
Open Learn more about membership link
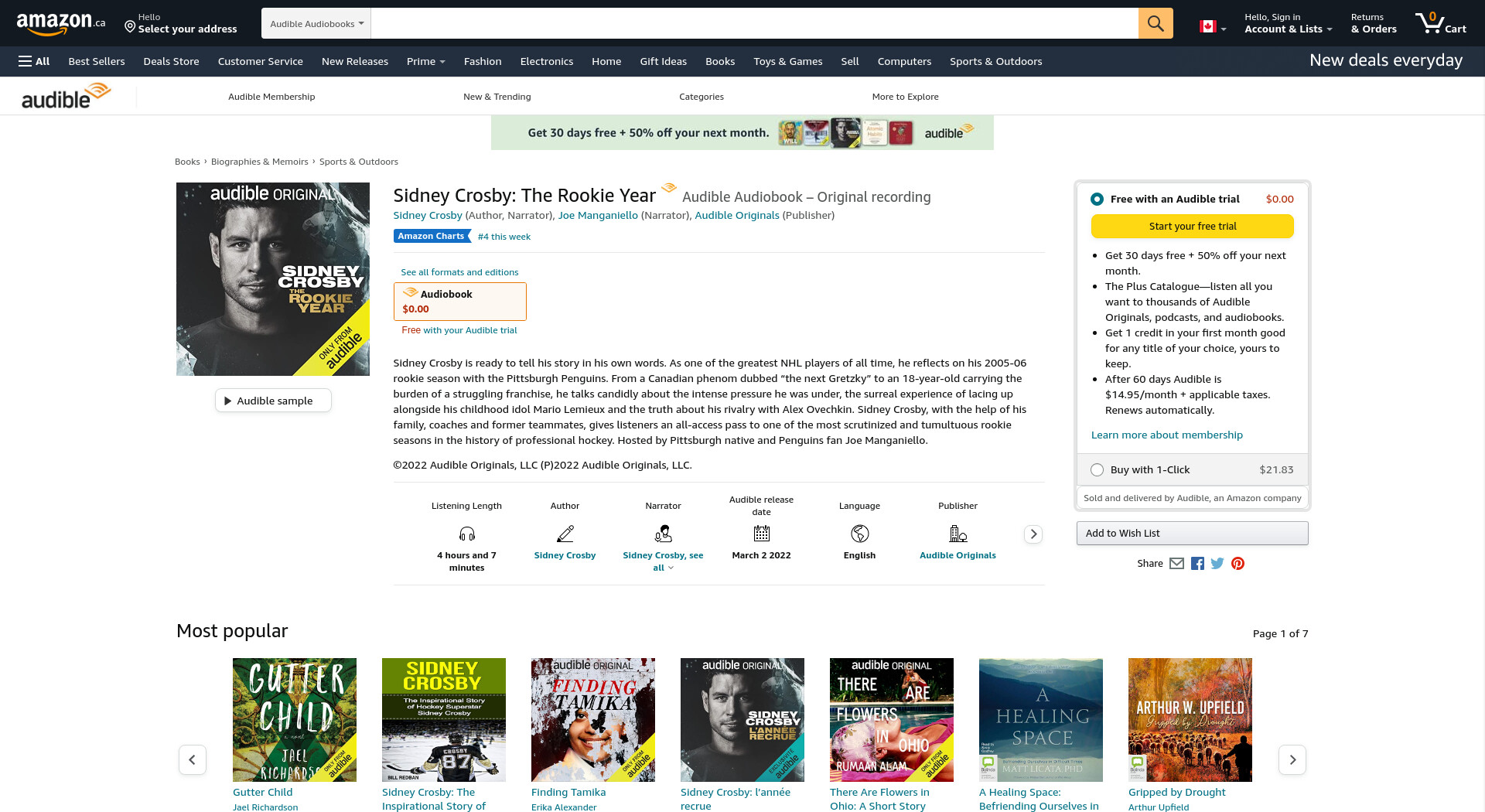click(1166, 435)
